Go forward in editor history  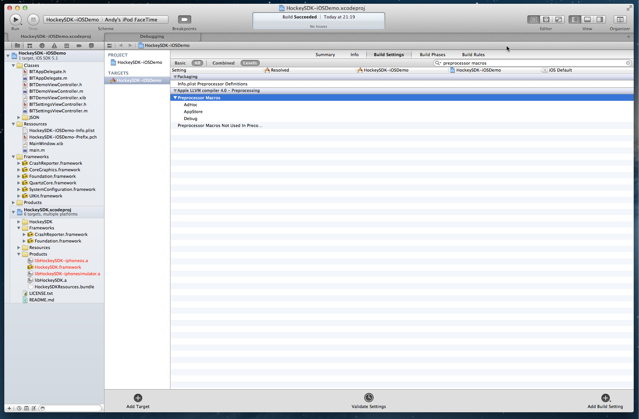pyautogui.click(x=130, y=46)
